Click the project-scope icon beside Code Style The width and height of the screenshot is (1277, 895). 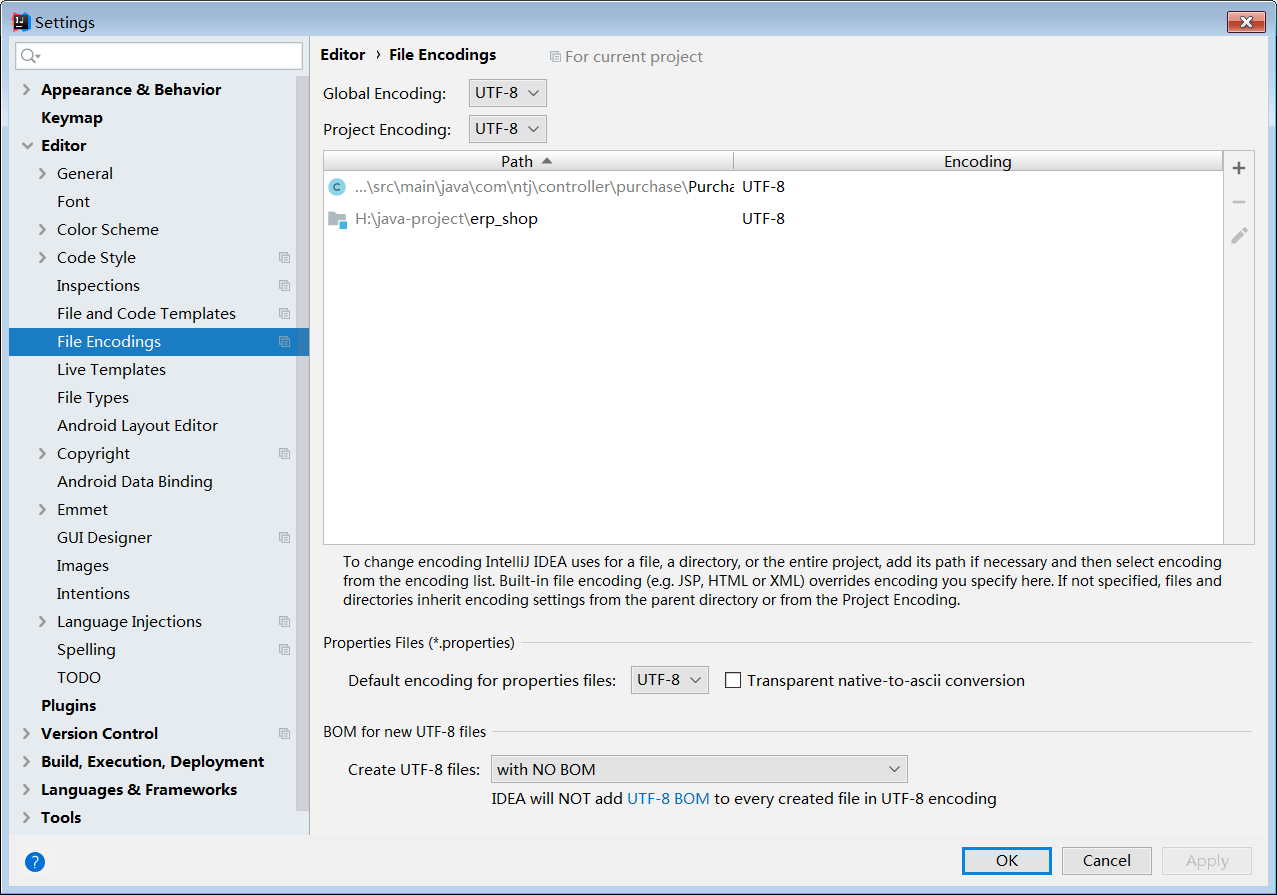tap(284, 258)
